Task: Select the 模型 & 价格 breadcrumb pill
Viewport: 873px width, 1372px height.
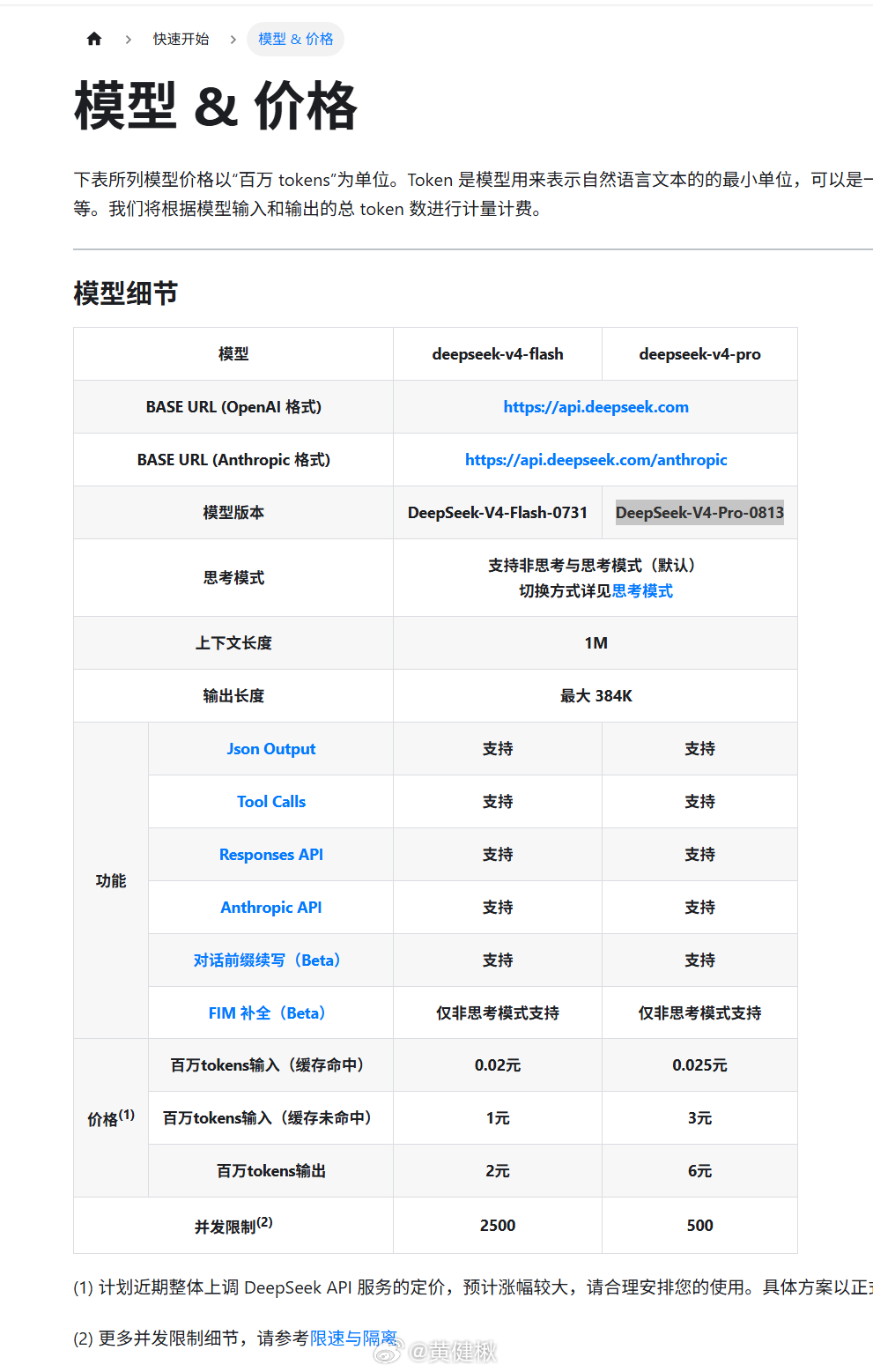Action: click(295, 39)
